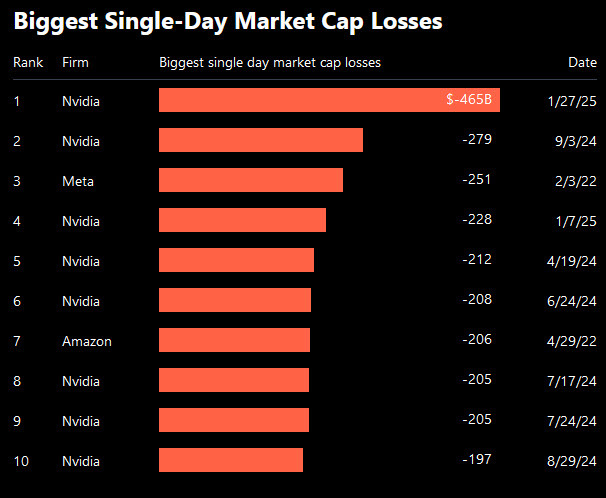Select the Rank column header
The image size is (606, 498).
tap(28, 63)
